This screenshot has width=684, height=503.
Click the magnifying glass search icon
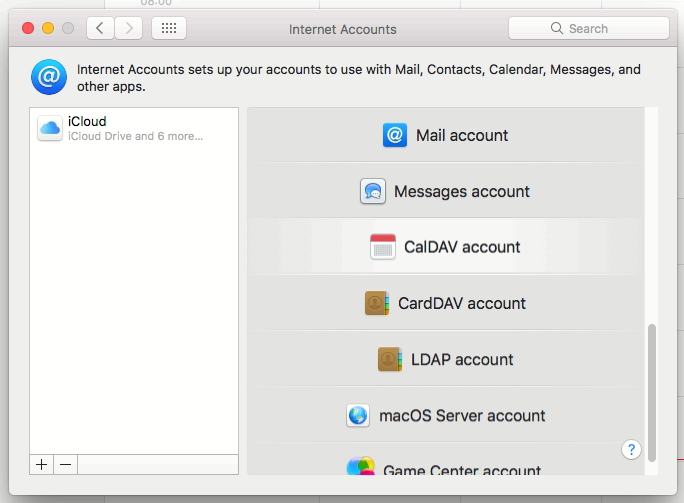coord(557,28)
